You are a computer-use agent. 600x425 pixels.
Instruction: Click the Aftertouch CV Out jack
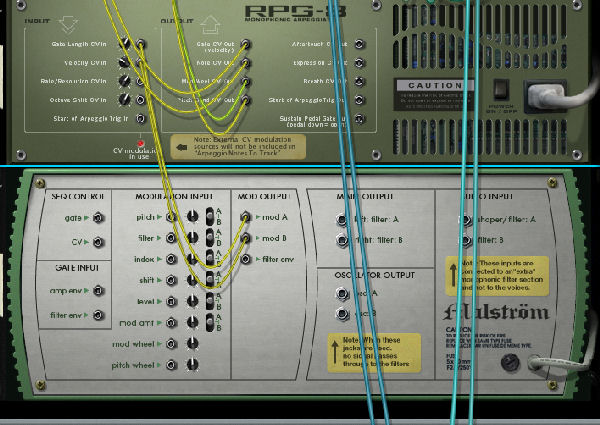[359, 44]
